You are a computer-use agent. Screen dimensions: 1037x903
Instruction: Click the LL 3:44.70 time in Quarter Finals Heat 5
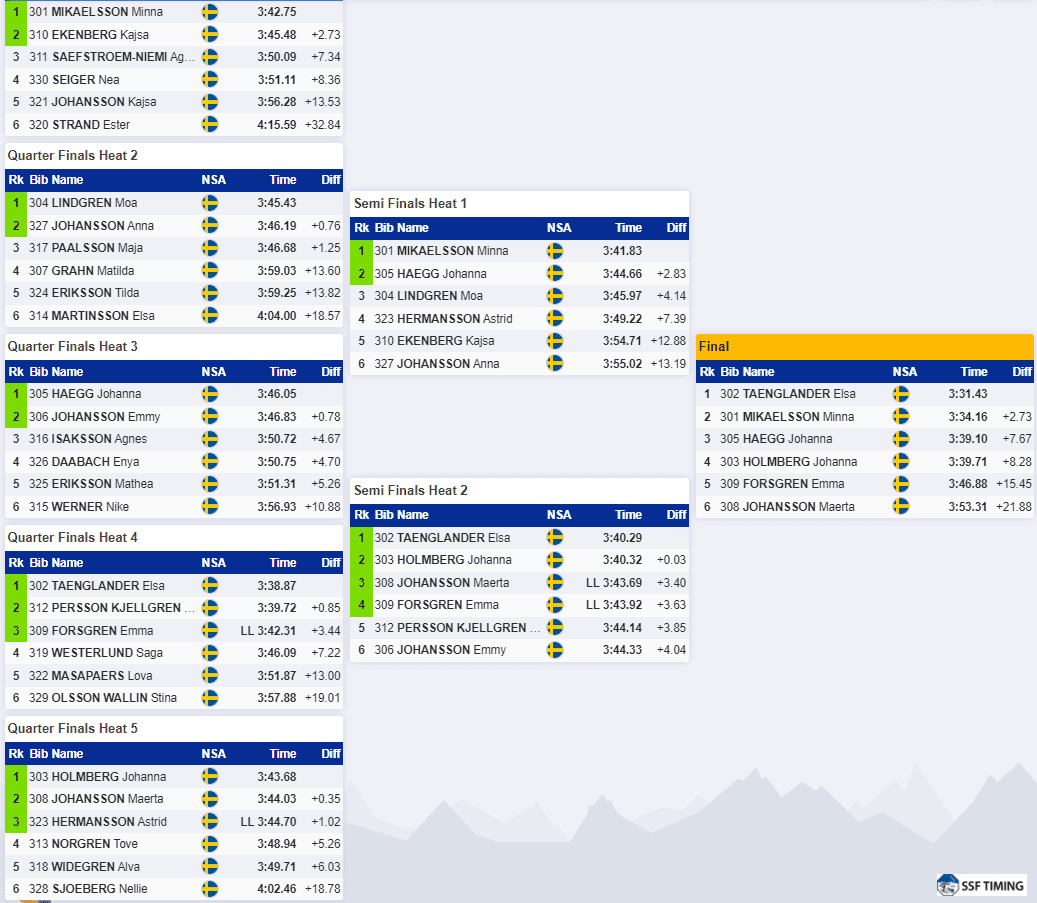click(268, 822)
